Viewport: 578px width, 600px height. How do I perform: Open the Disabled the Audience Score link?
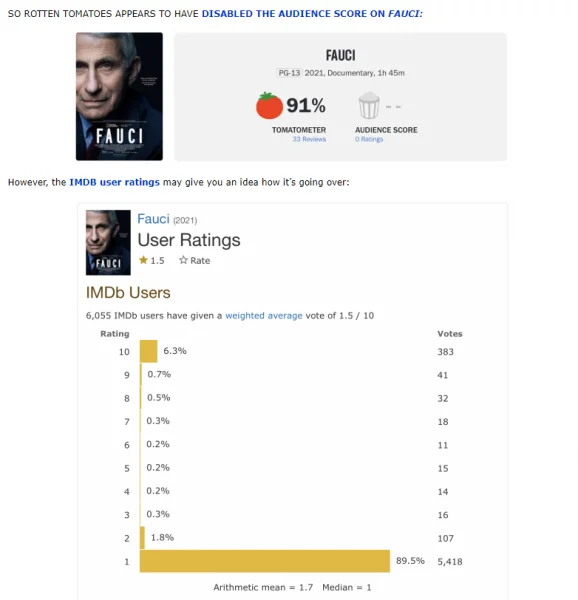312,14
